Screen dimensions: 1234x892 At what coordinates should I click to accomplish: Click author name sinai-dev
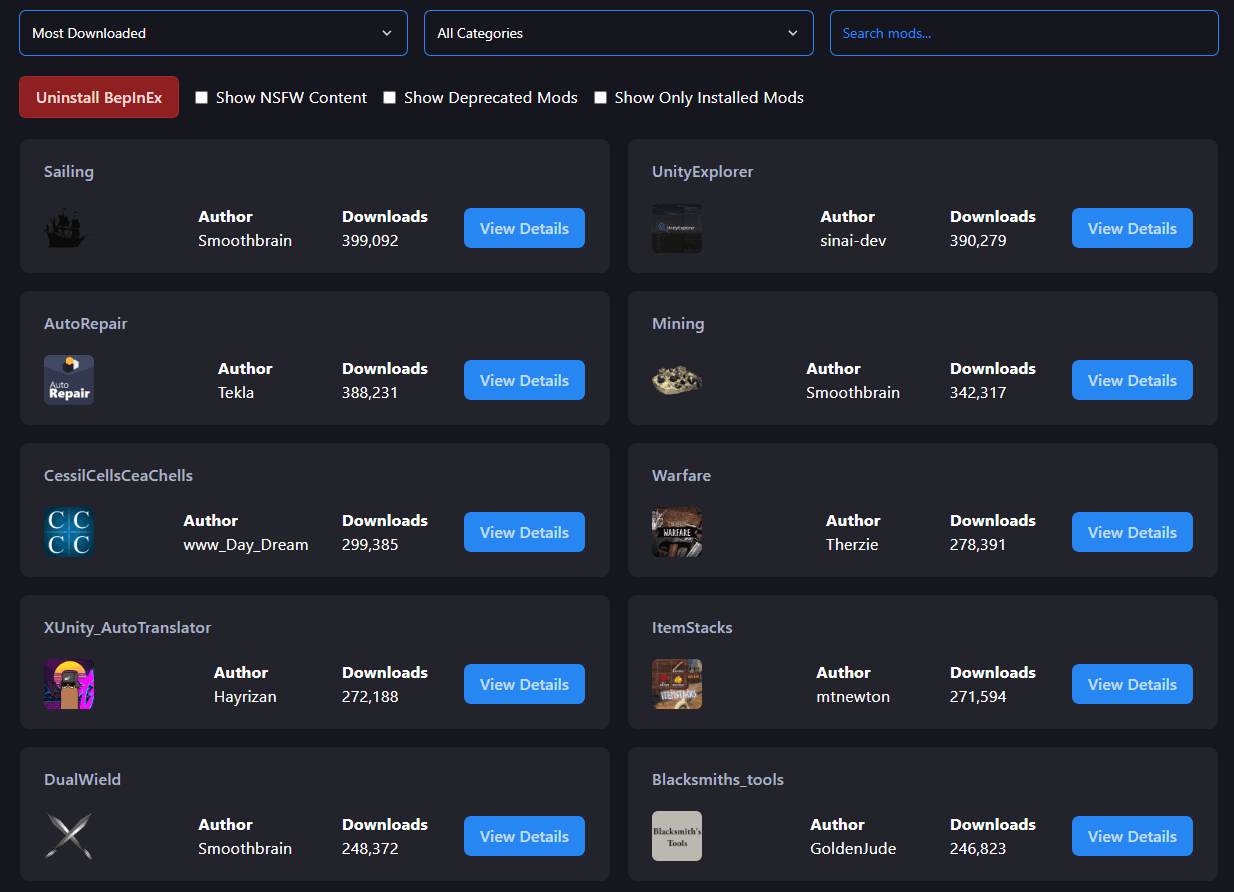(854, 241)
